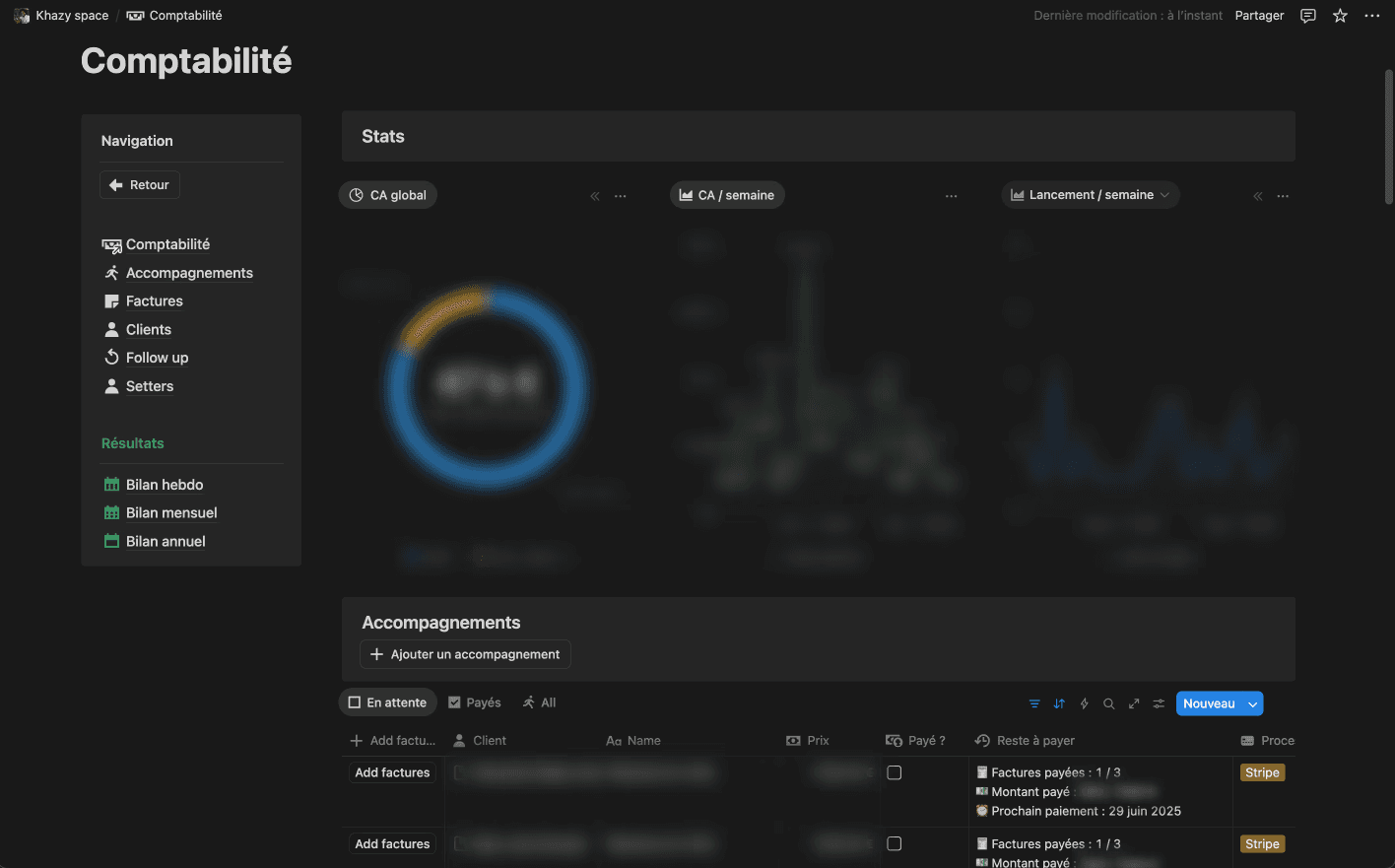Screen dimensions: 1395x868
Task: Check the Payé ? checkbox in second row
Action: point(895,843)
